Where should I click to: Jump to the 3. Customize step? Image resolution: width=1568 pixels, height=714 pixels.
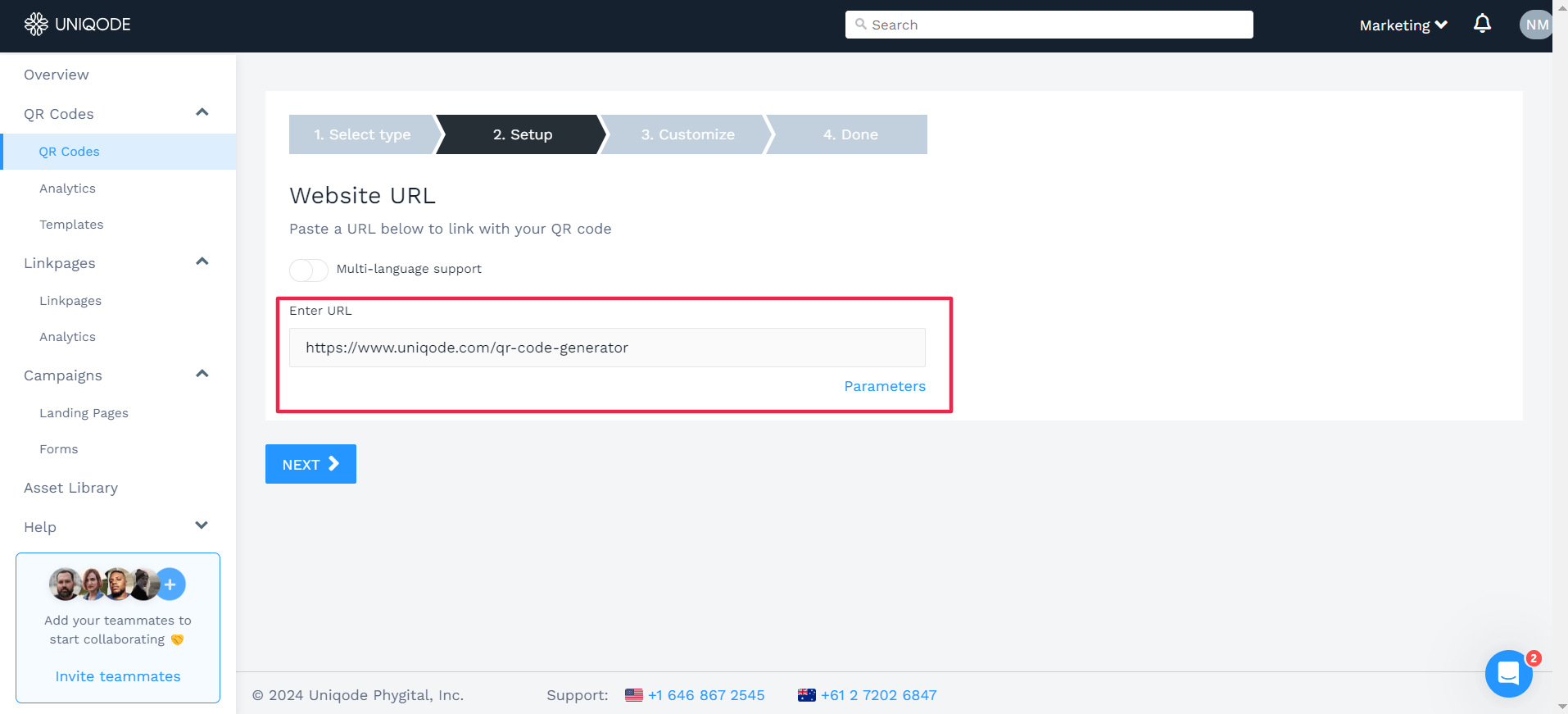[x=687, y=134]
